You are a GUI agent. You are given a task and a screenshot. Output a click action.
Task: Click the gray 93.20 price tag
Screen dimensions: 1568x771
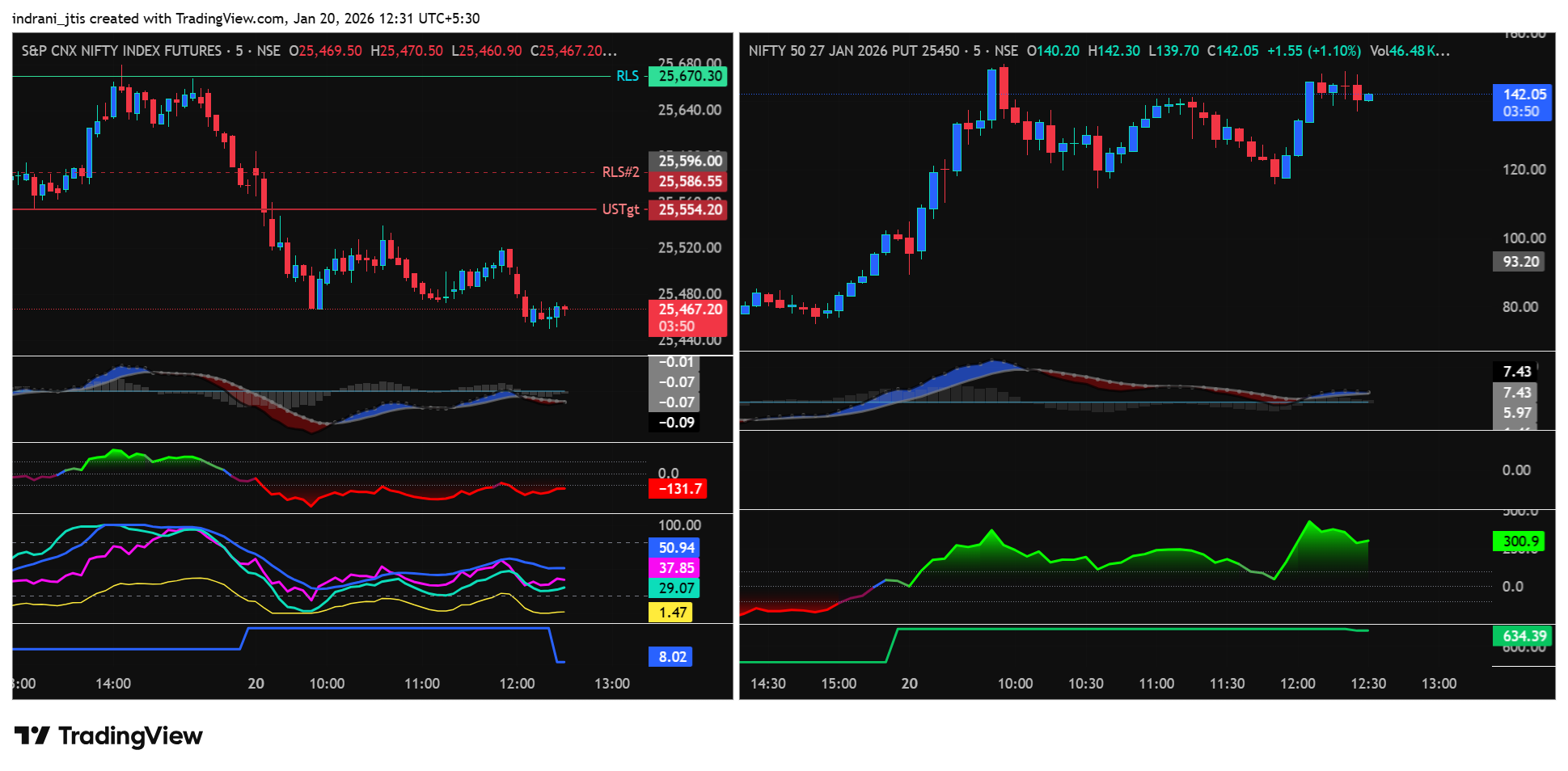[x=1520, y=262]
